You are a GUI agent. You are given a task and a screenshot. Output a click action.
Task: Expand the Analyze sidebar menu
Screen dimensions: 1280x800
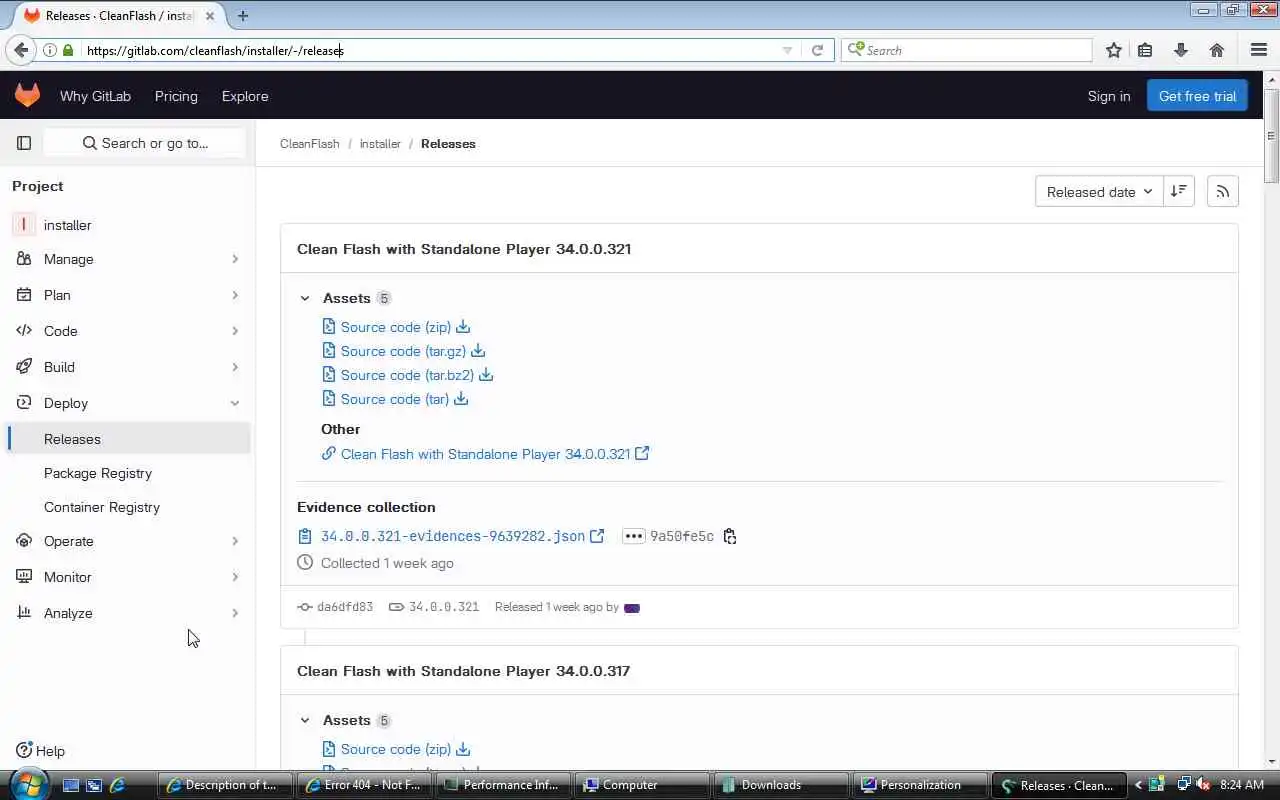[x=128, y=613]
